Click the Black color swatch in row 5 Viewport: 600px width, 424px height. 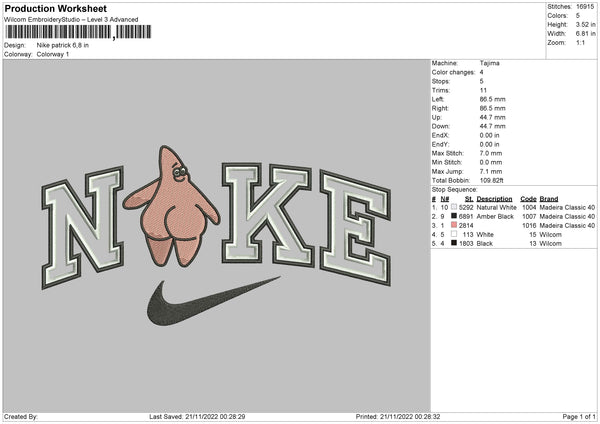(454, 243)
